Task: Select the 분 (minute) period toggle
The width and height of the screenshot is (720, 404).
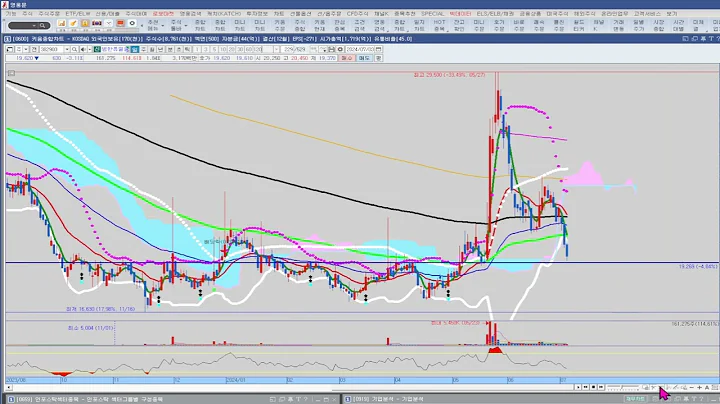Action: (170, 49)
